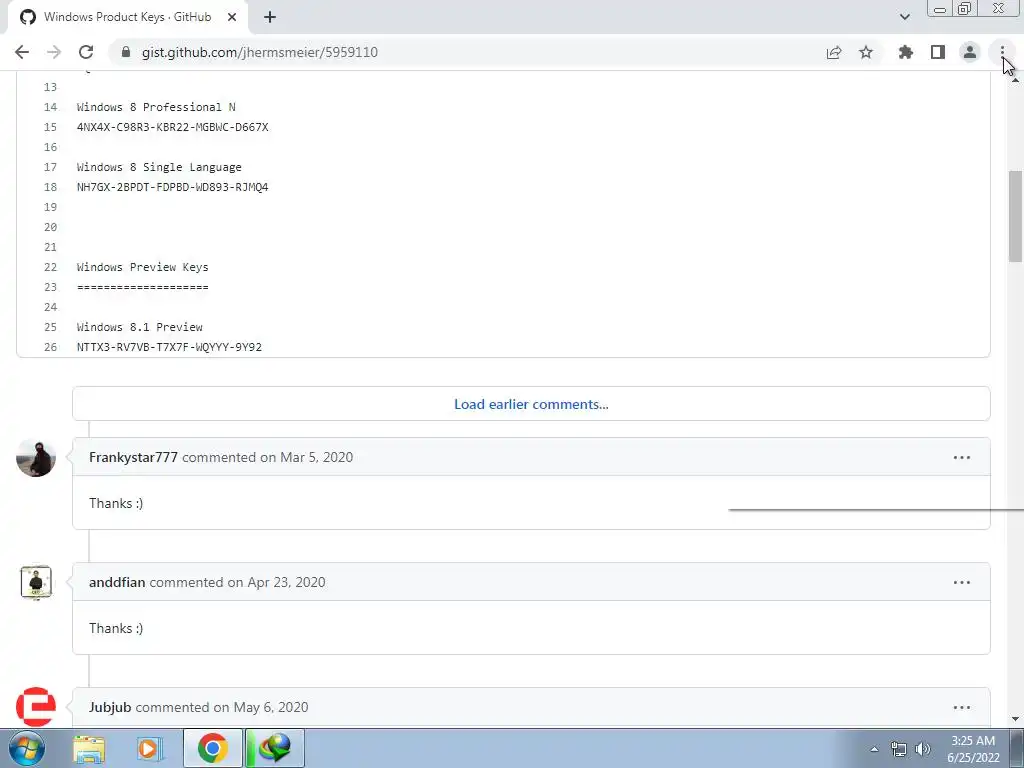Open the Chrome profile avatar
The image size is (1024, 768).
coord(970,52)
